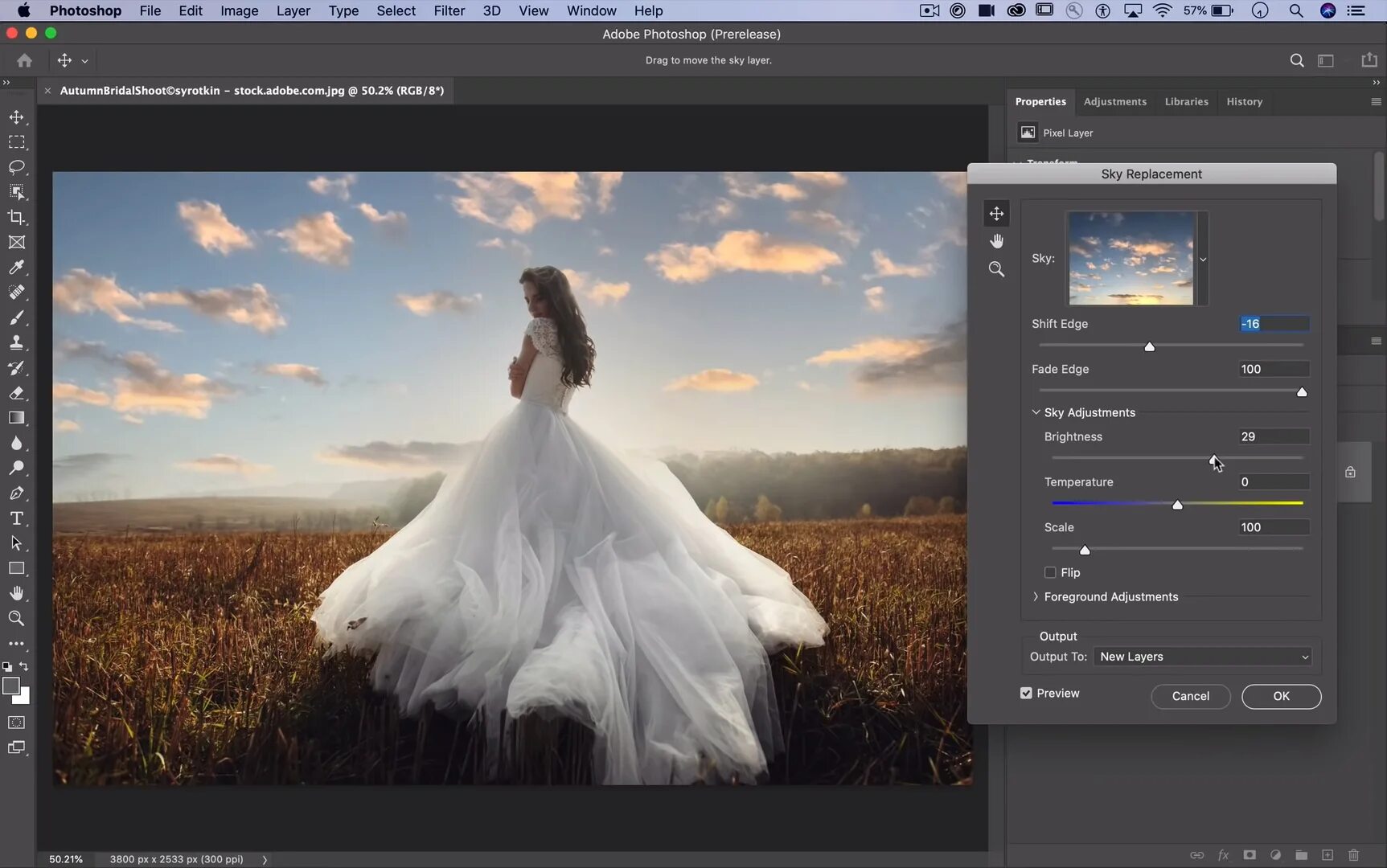Toggle Quick Mask mode icon
This screenshot has height=868, width=1387.
click(x=17, y=723)
